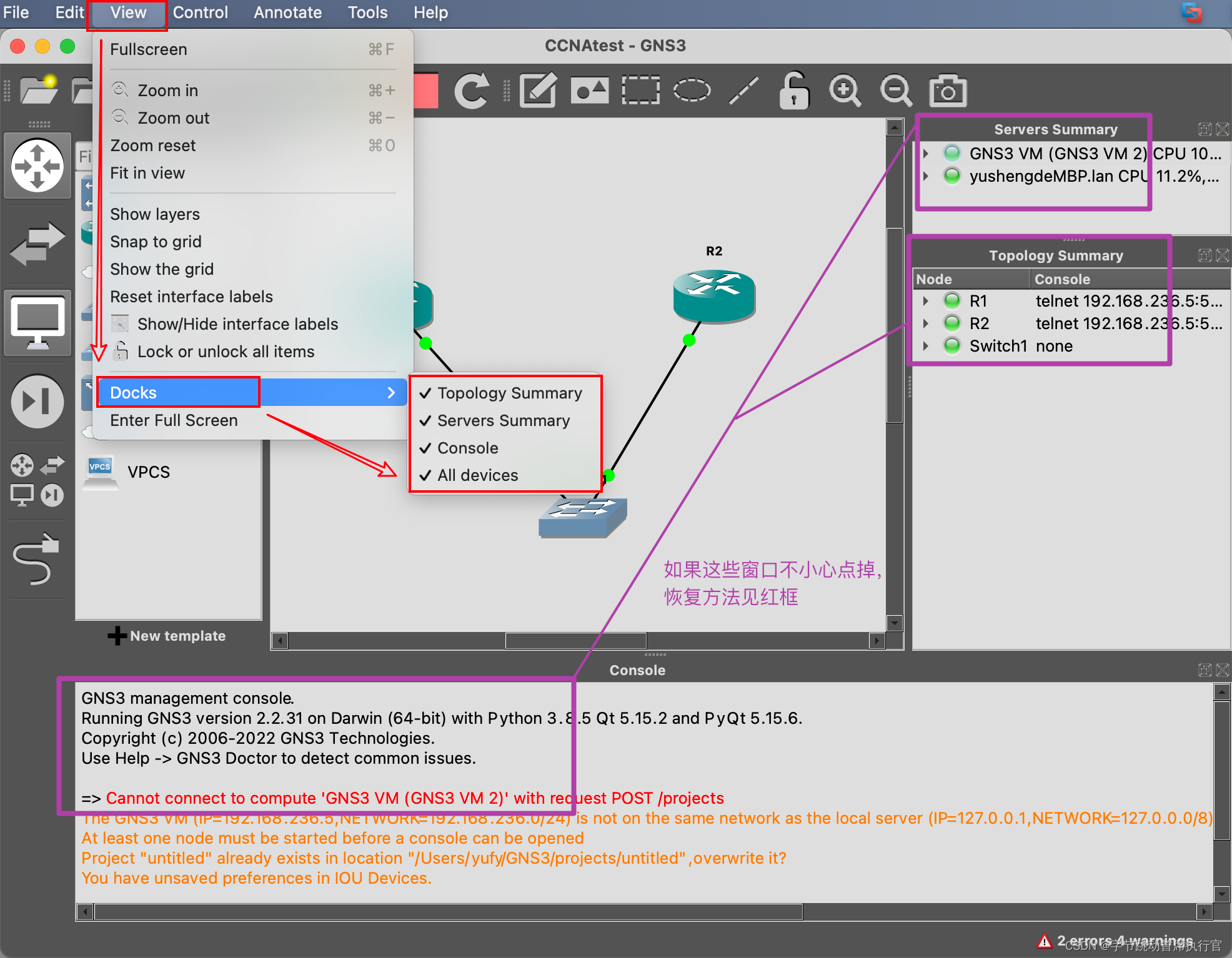The image size is (1232, 958).
Task: Click the zoom in magnifier toolbar icon
Action: [x=845, y=91]
